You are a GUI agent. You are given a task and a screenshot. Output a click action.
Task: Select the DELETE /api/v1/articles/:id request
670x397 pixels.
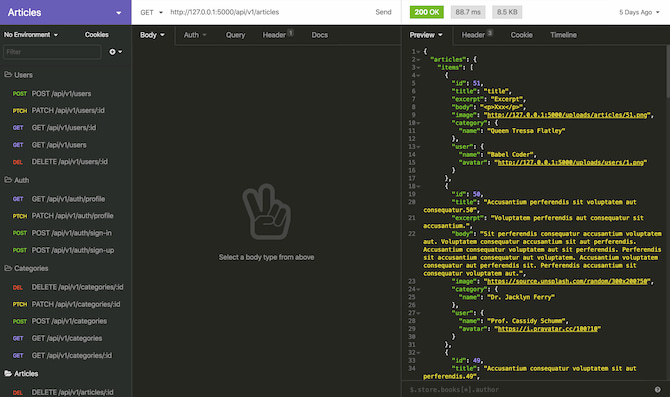(66, 392)
